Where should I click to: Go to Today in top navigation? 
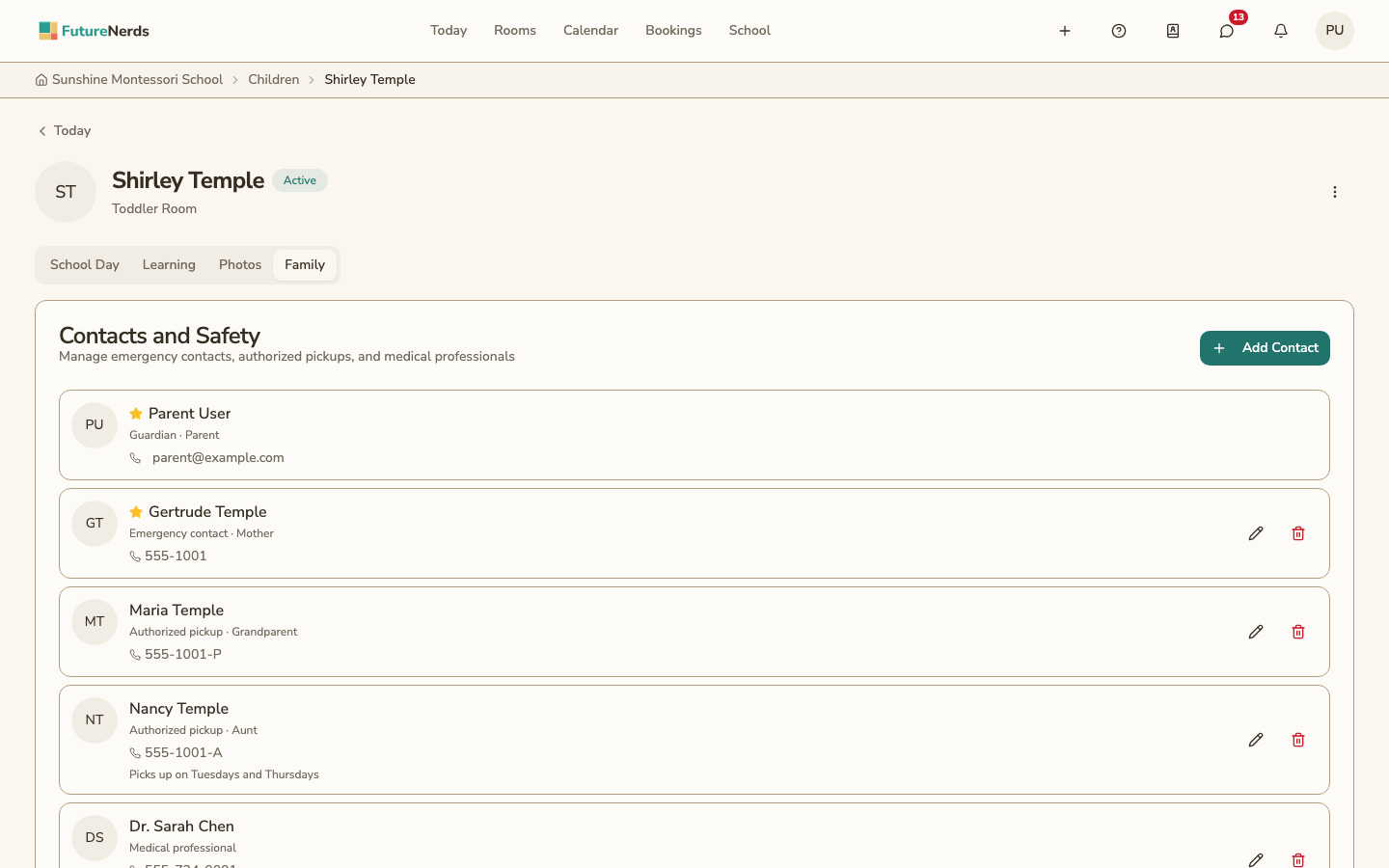pyautogui.click(x=449, y=31)
